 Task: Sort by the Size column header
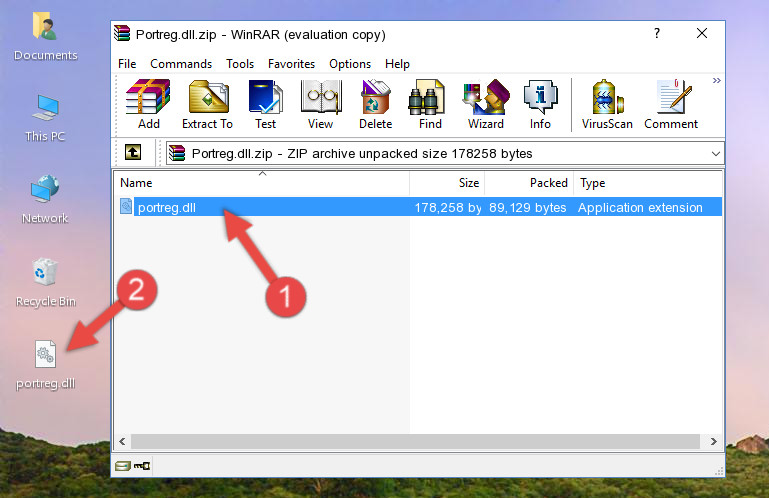click(447, 183)
